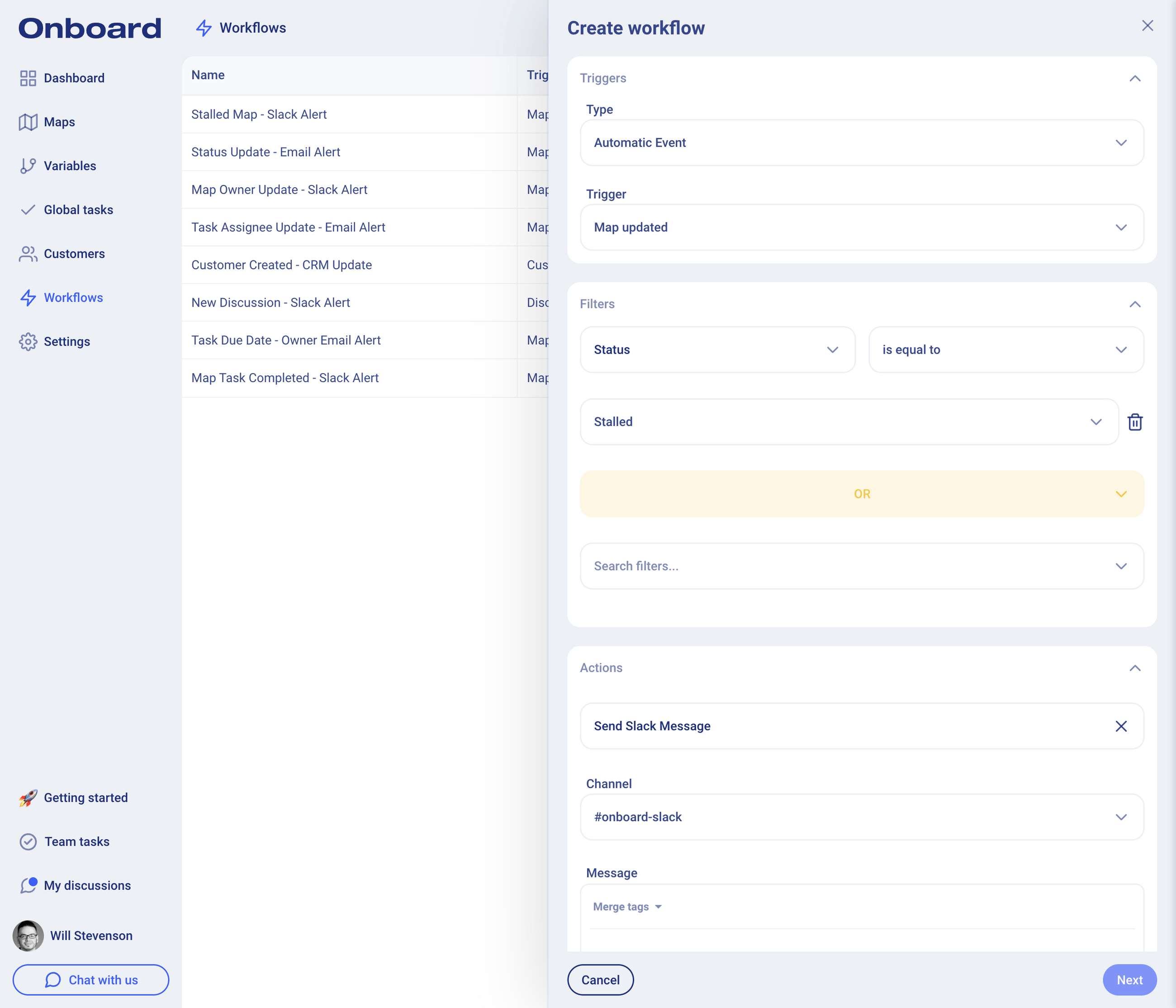
Task: Click the rocket icon beside Getting started
Action: pyautogui.click(x=28, y=797)
